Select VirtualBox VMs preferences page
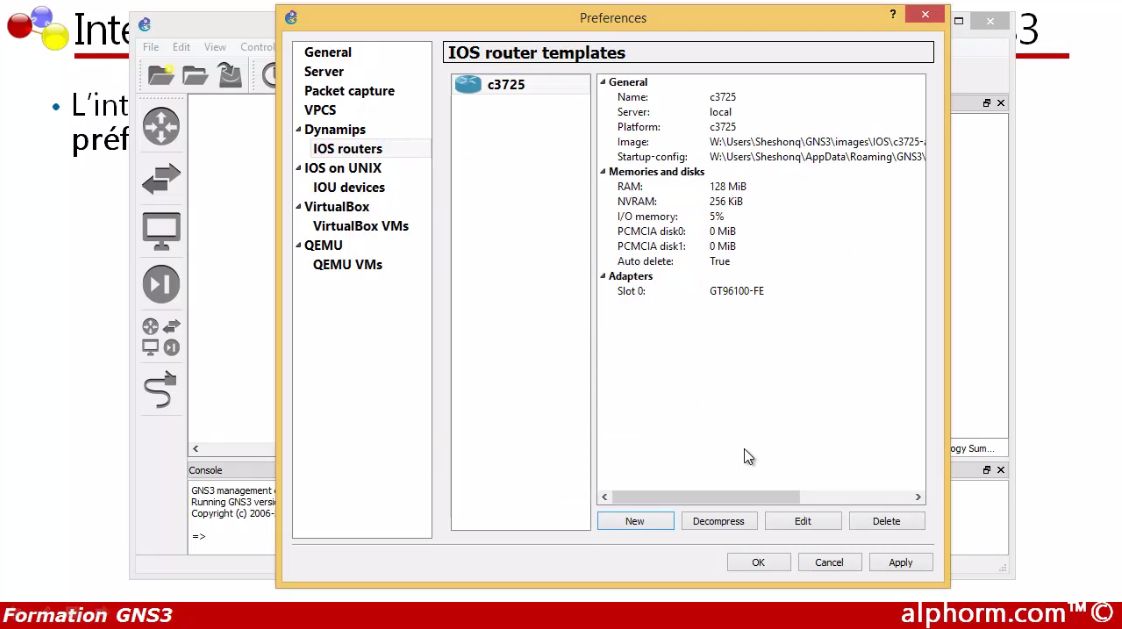 tap(361, 226)
